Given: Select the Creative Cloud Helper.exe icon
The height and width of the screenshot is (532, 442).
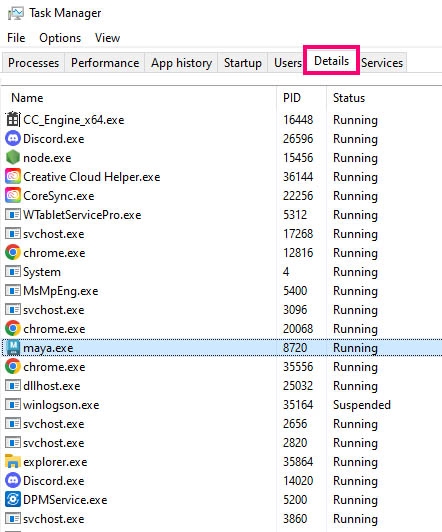Looking at the screenshot, I should [x=13, y=176].
